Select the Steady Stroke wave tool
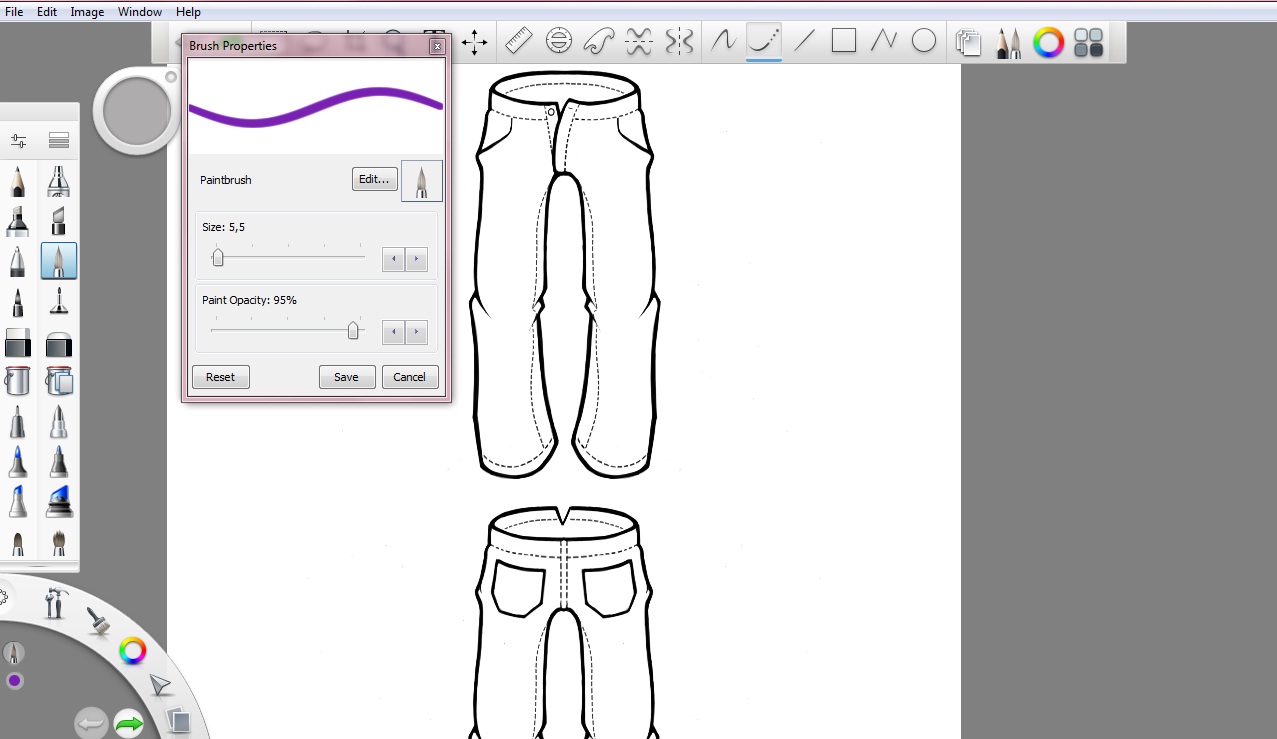This screenshot has height=739, width=1277. pos(723,41)
